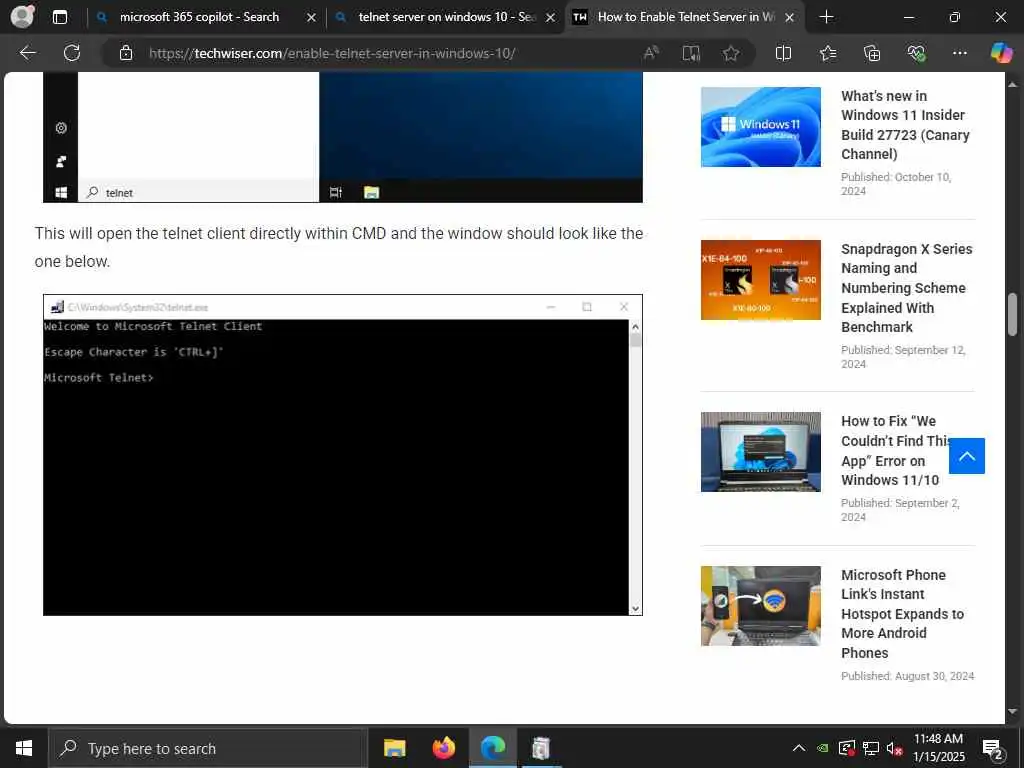
Task: Open the Favorites list icon
Action: pyautogui.click(x=828, y=53)
